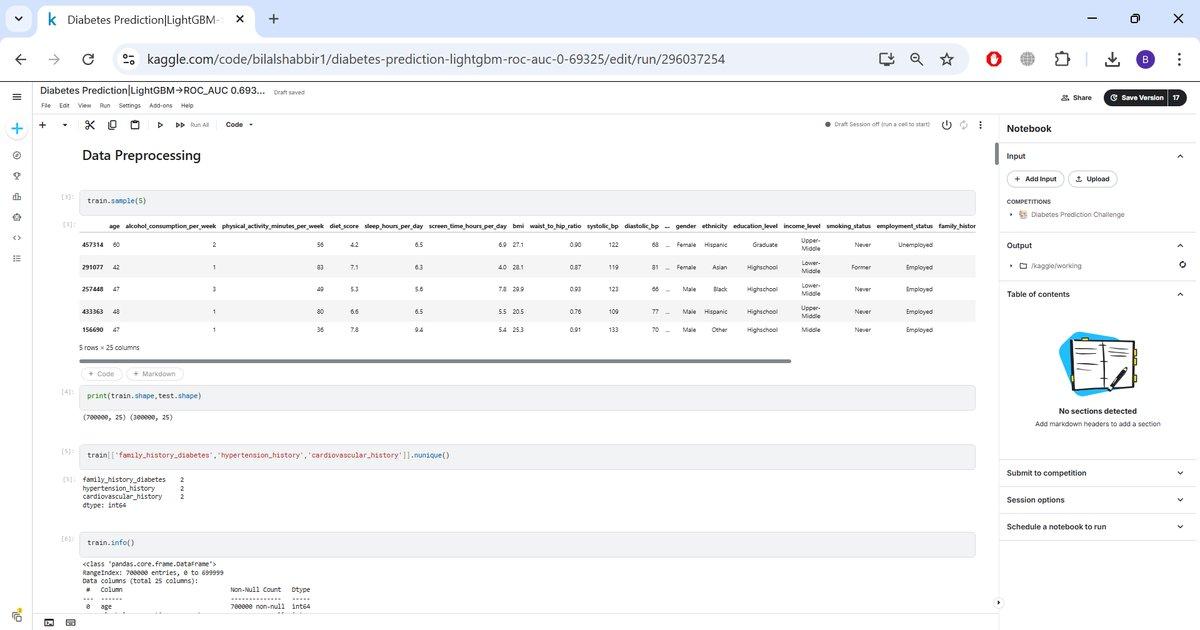Expand the /kaggle/working folder

[1010, 266]
